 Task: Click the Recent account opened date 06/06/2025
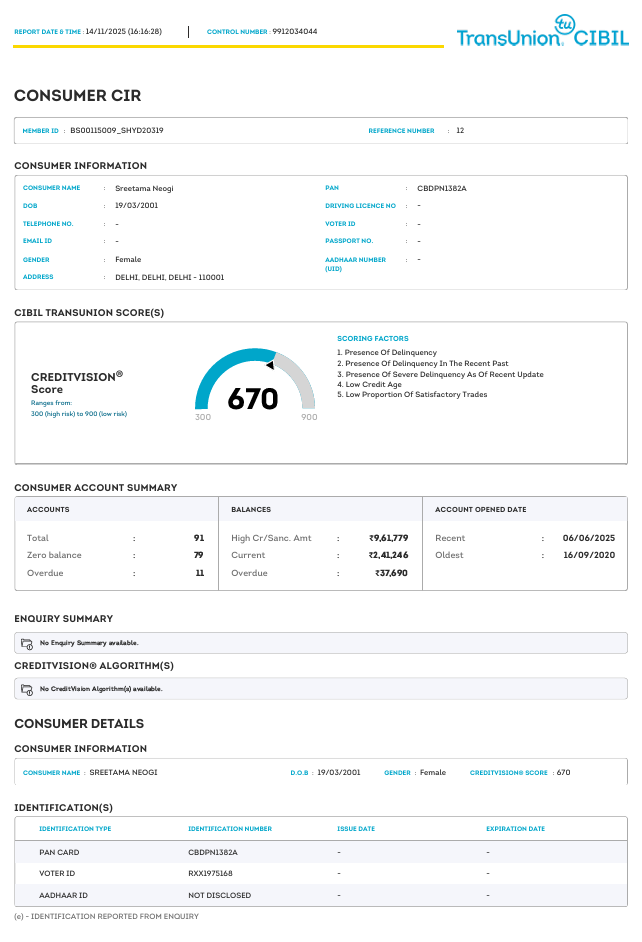tap(589, 538)
